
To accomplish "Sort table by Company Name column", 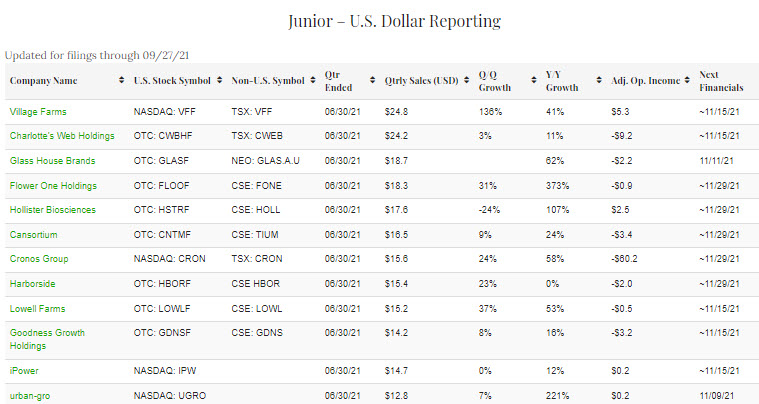I will click(x=45, y=81).
